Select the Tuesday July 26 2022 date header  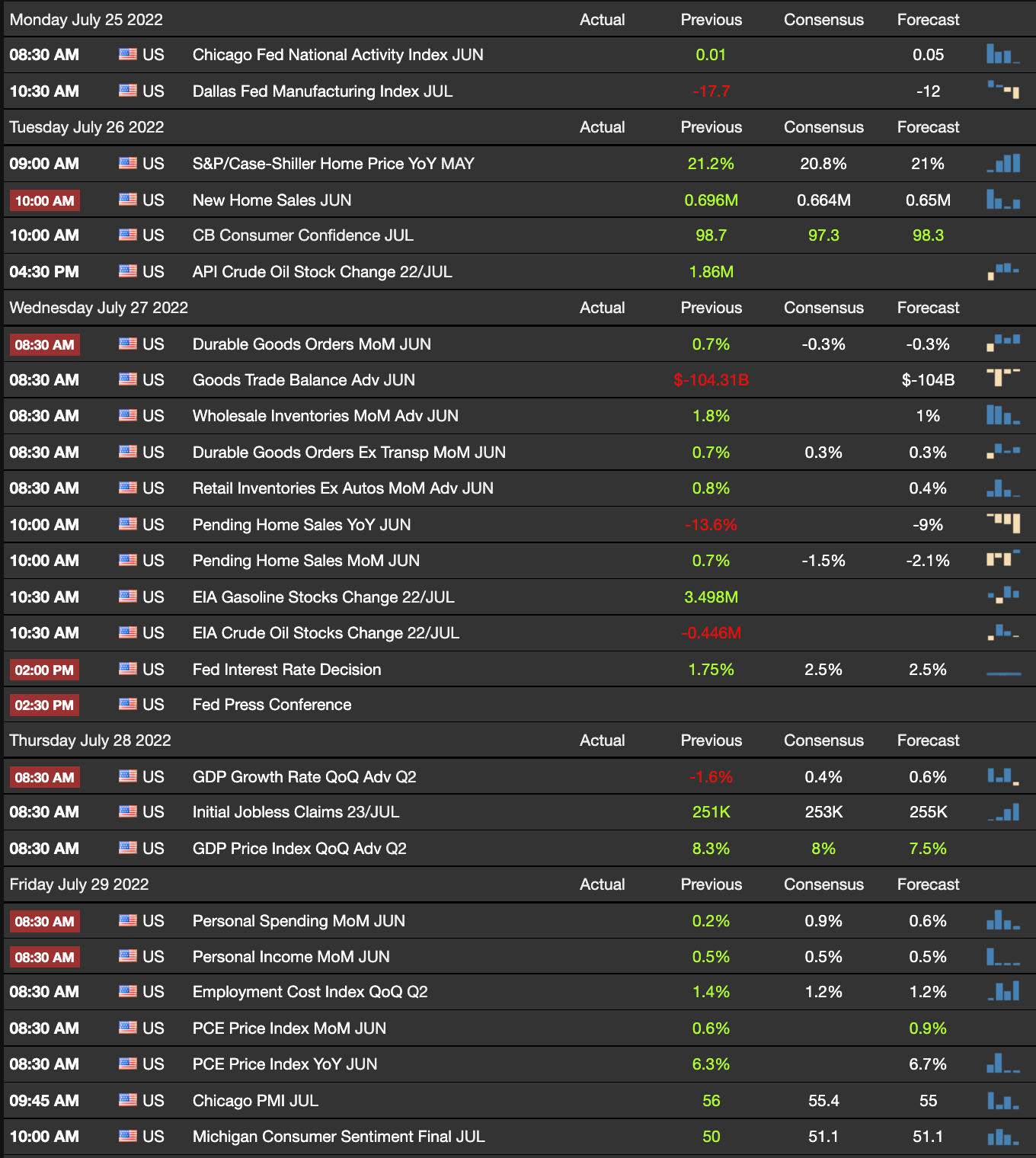pos(87,127)
